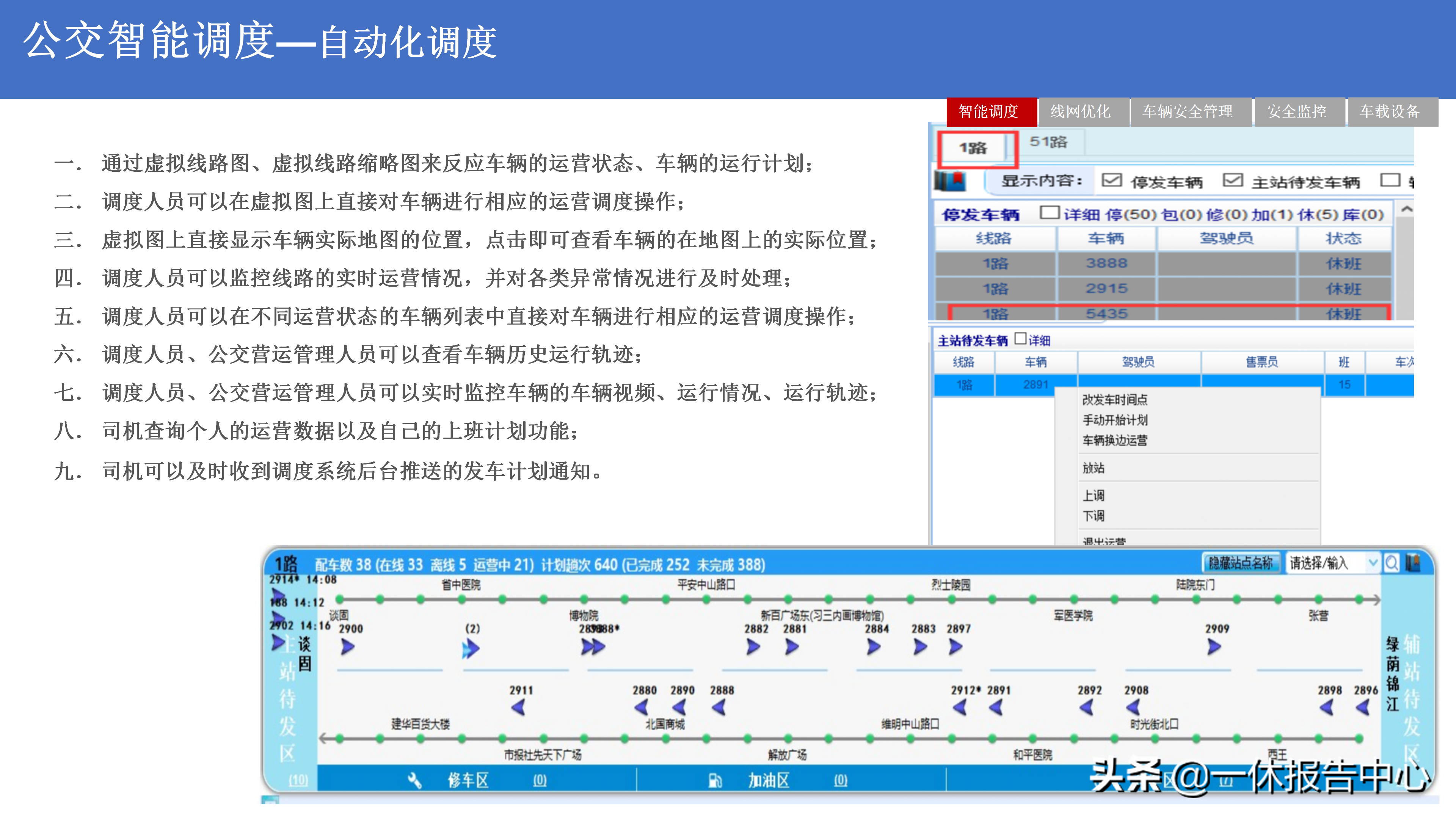Uncheck the 主站待发车辆 display checkbox
Screen dimensions: 1456x819
click(1232, 180)
